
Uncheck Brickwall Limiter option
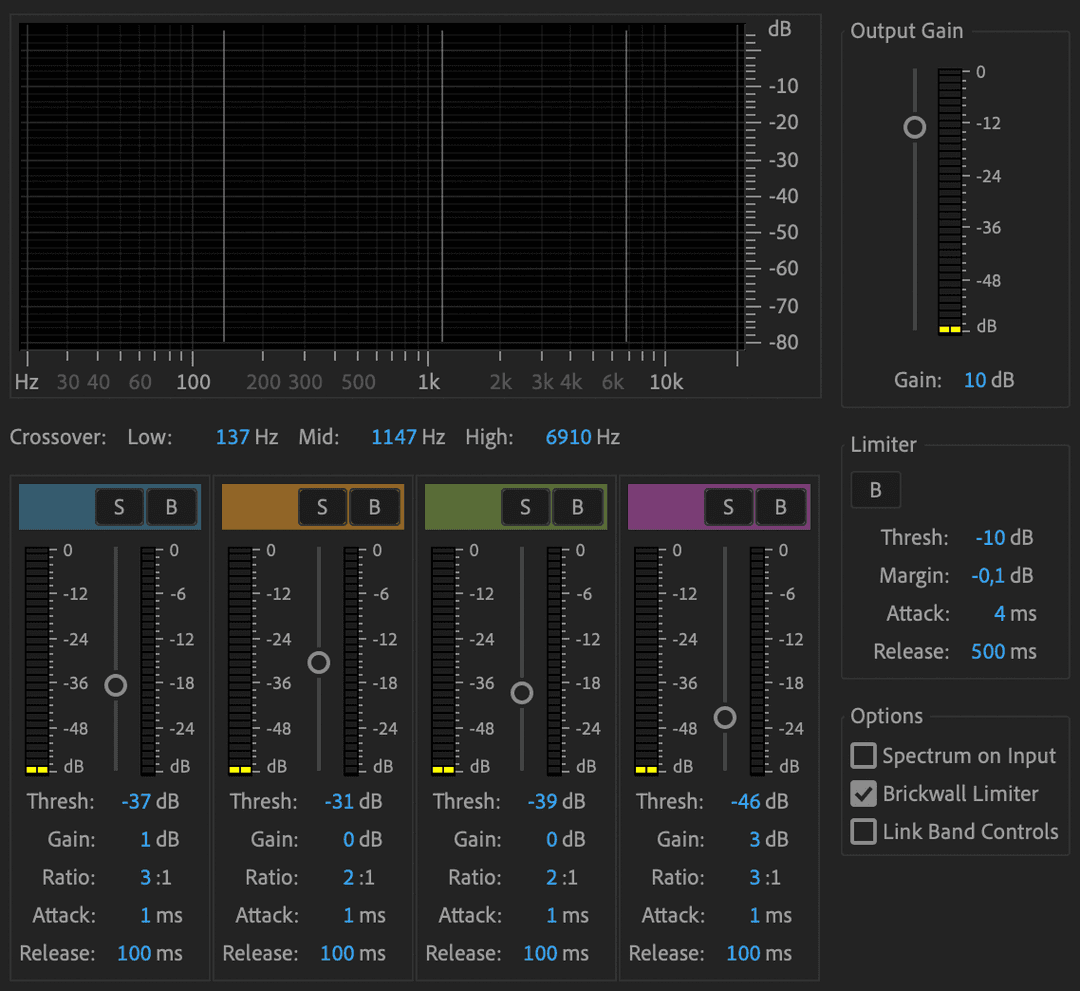(x=863, y=793)
